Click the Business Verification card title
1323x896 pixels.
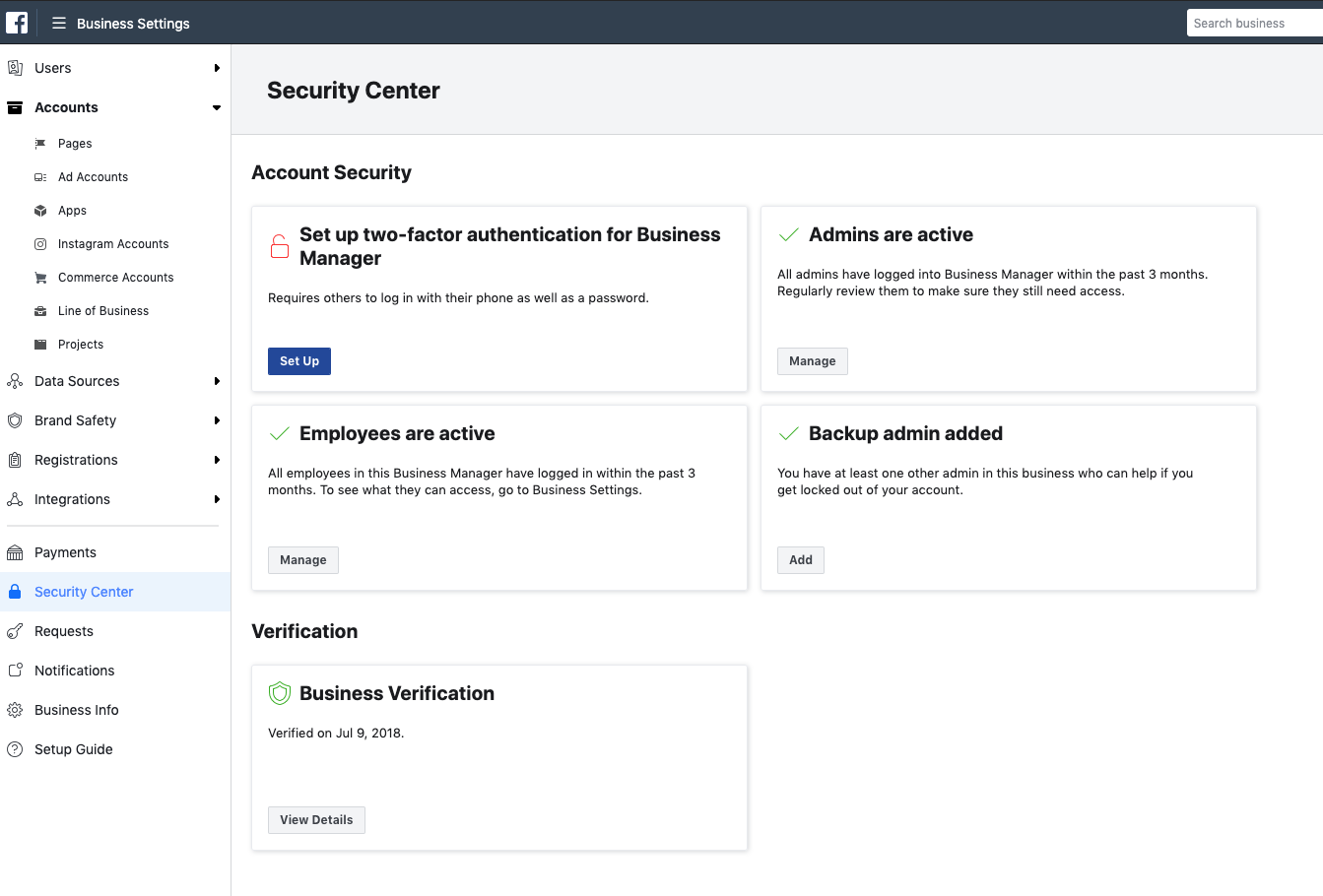click(397, 693)
